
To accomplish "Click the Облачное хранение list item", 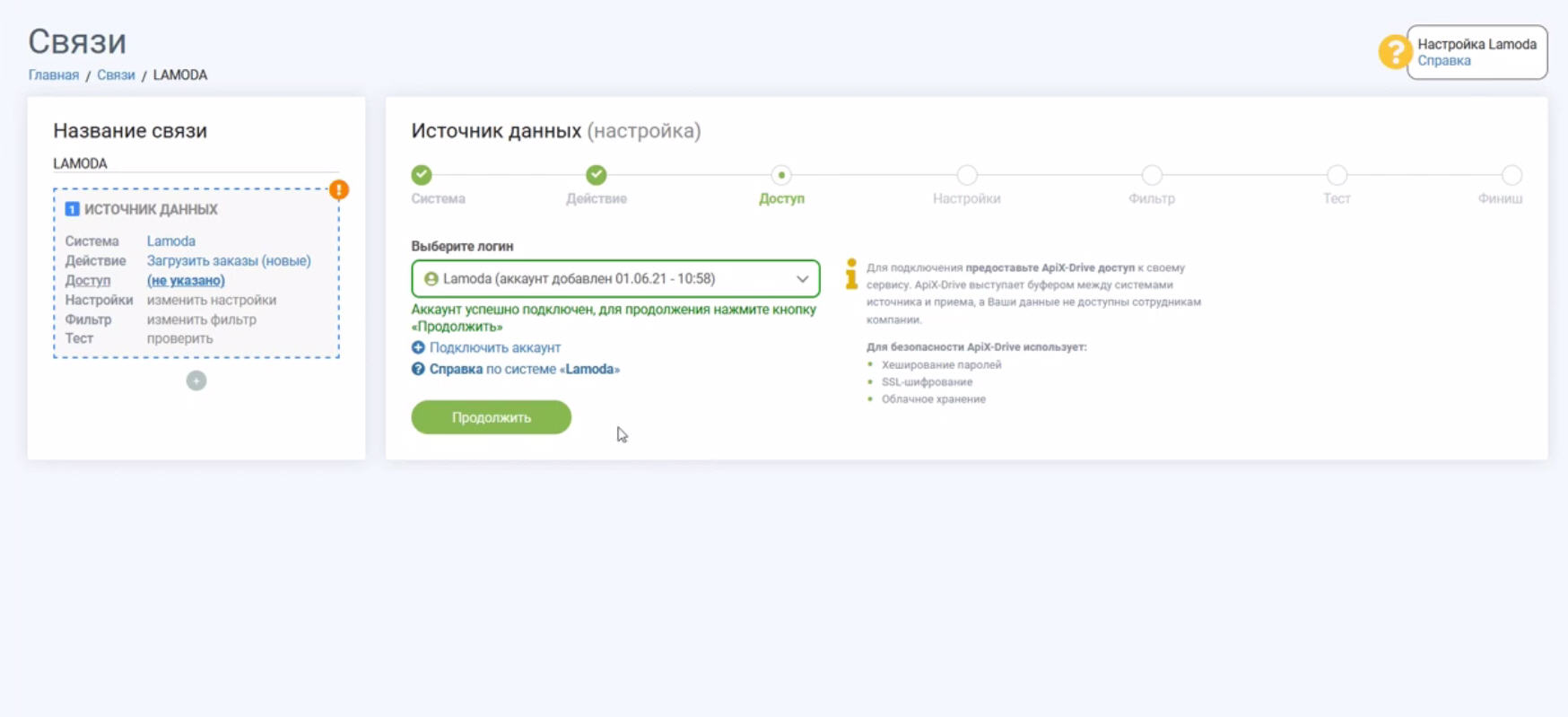I will point(934,399).
